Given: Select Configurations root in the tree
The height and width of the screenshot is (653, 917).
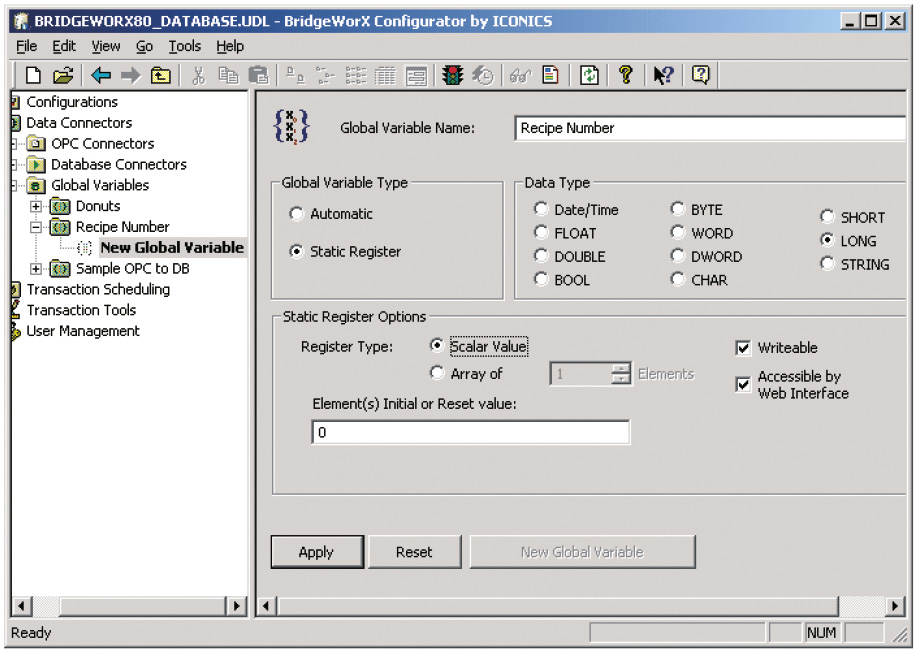Looking at the screenshot, I should [72, 102].
